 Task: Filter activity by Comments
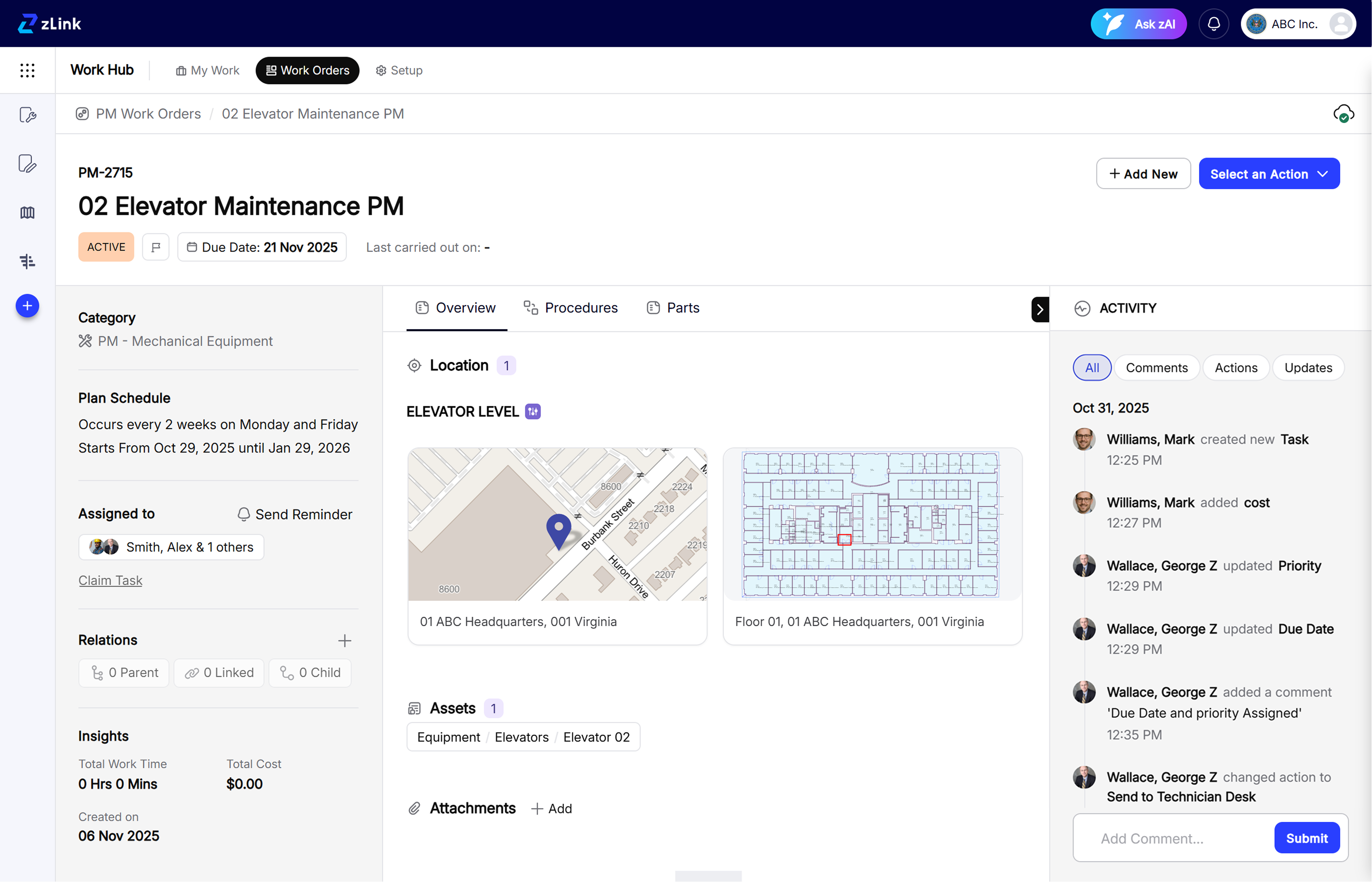1156,368
